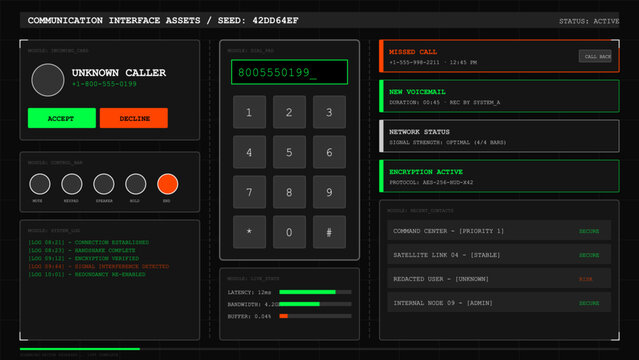Dial digit 1 on the keypad
This screenshot has height=360, width=639.
click(x=249, y=112)
